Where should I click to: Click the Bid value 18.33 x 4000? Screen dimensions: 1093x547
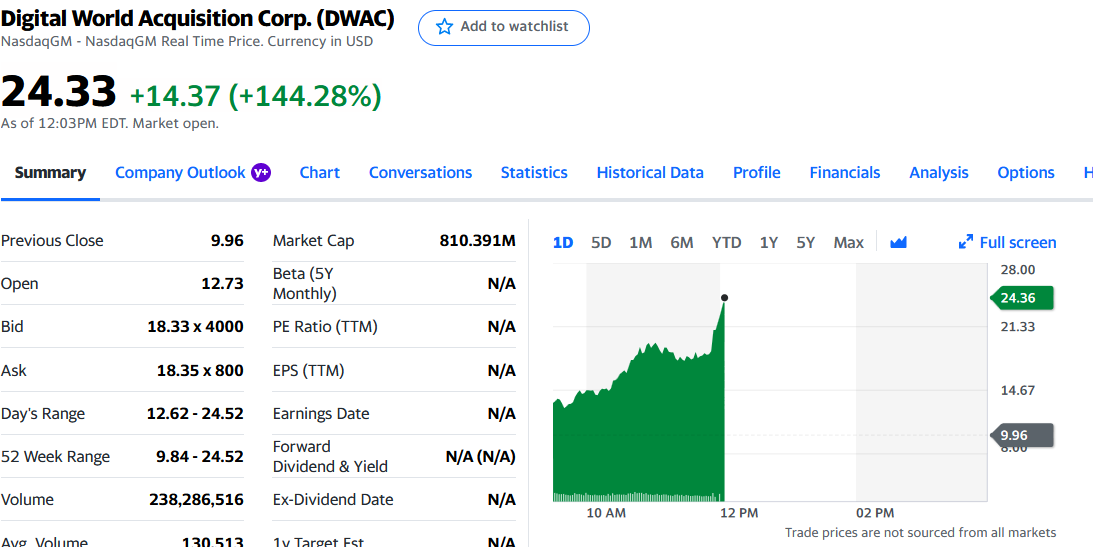(195, 327)
